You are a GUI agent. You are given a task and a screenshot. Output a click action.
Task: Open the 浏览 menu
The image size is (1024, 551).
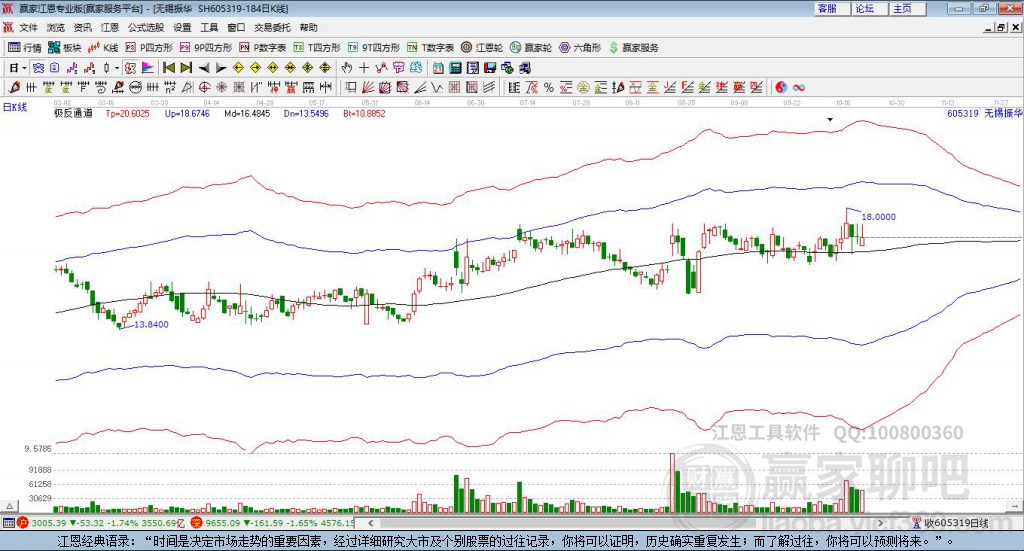pos(56,27)
